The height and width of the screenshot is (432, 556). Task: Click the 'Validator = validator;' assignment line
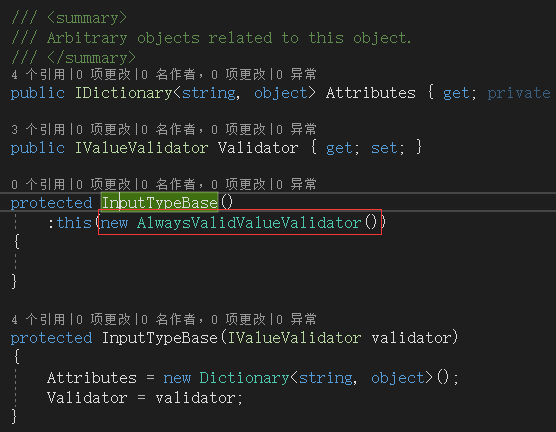(x=145, y=398)
